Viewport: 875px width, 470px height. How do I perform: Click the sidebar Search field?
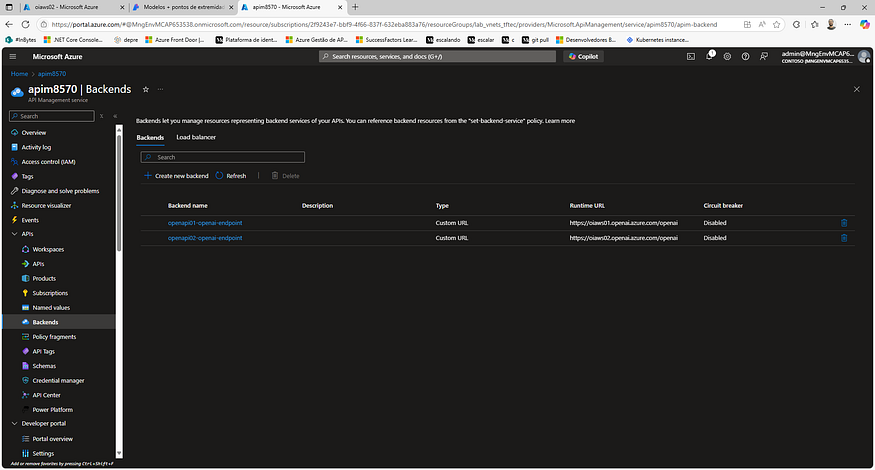click(x=52, y=116)
